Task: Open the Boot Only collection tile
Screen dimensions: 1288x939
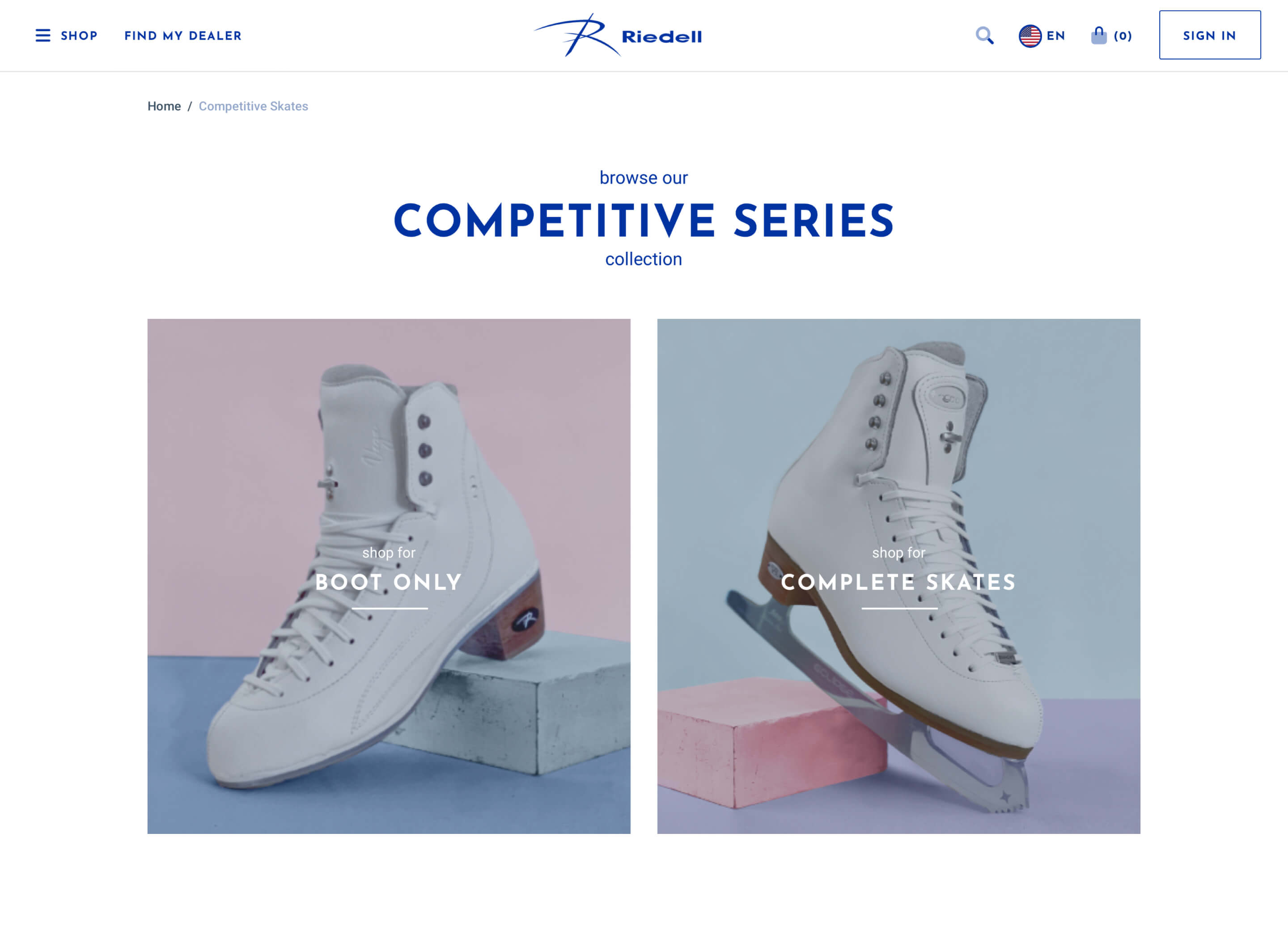Action: (389, 576)
